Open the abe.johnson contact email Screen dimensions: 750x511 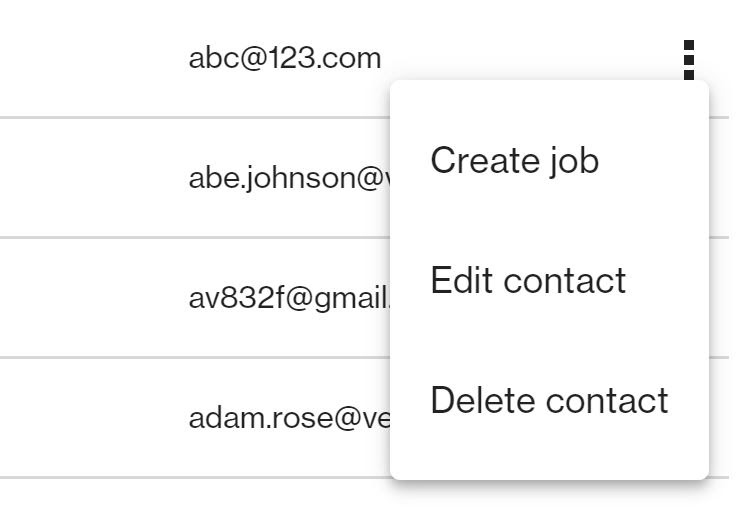click(x=289, y=179)
